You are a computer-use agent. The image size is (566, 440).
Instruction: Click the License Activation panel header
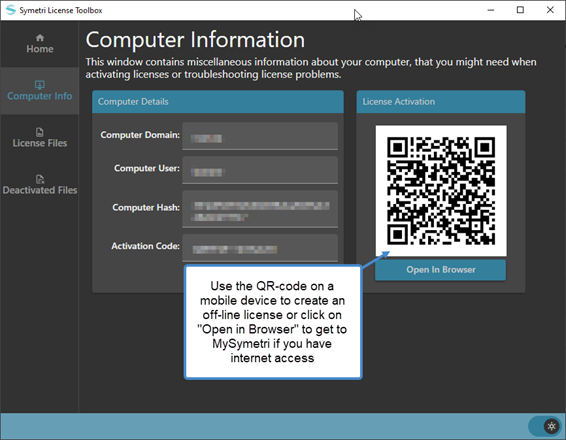[441, 102]
